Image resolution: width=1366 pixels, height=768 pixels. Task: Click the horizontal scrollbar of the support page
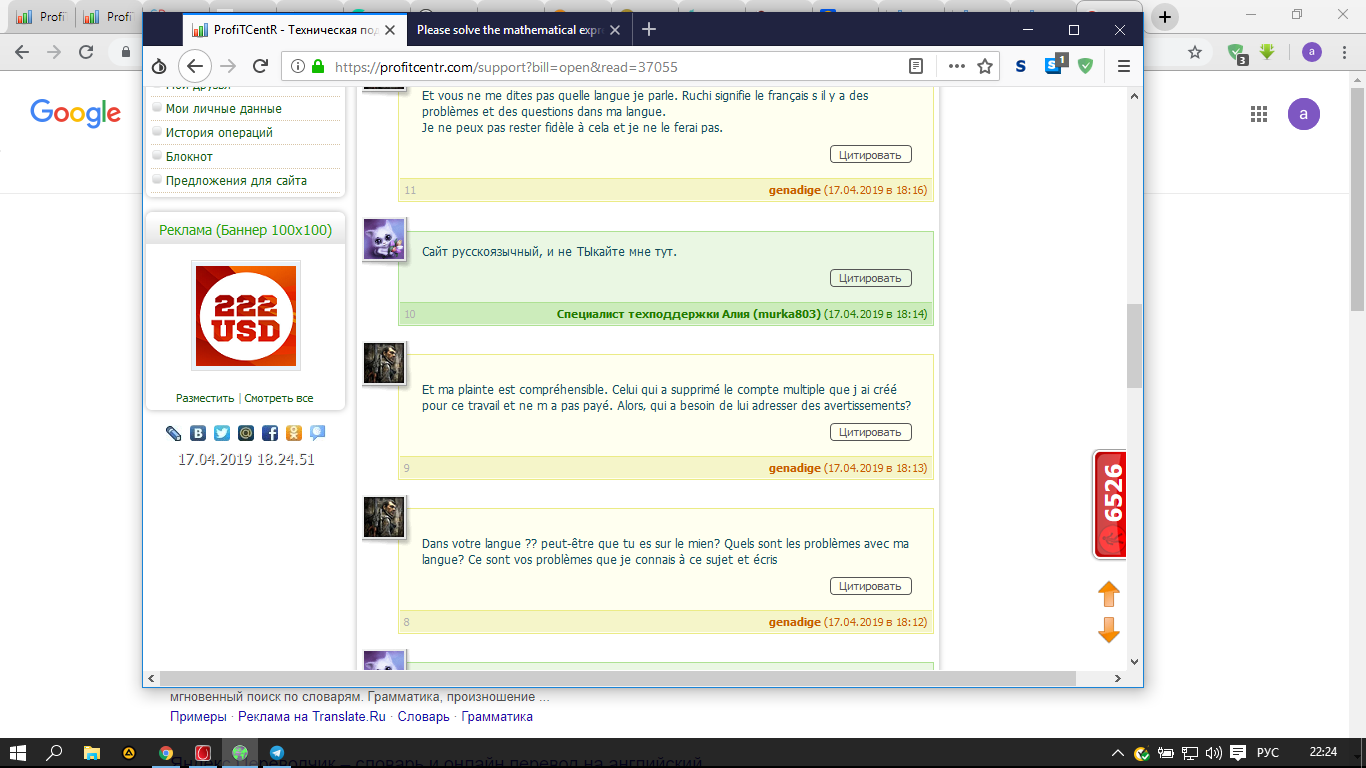tap(618, 679)
